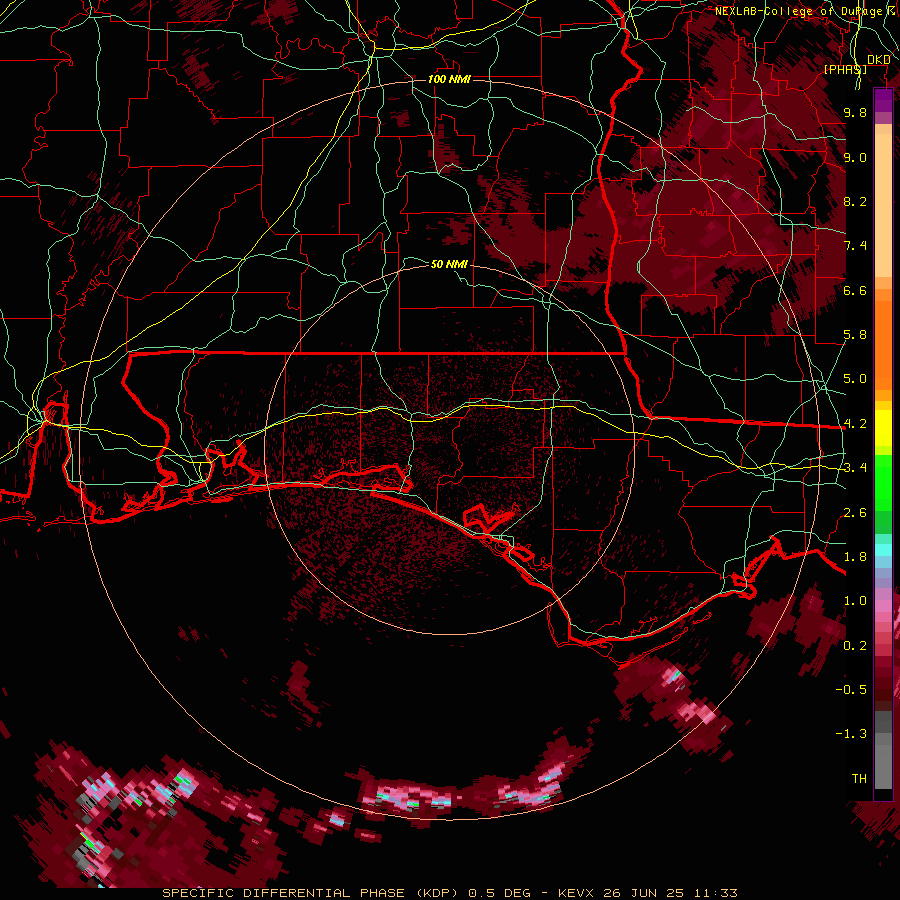Click the 3.4 scale value
900x900 pixels.
855,468
